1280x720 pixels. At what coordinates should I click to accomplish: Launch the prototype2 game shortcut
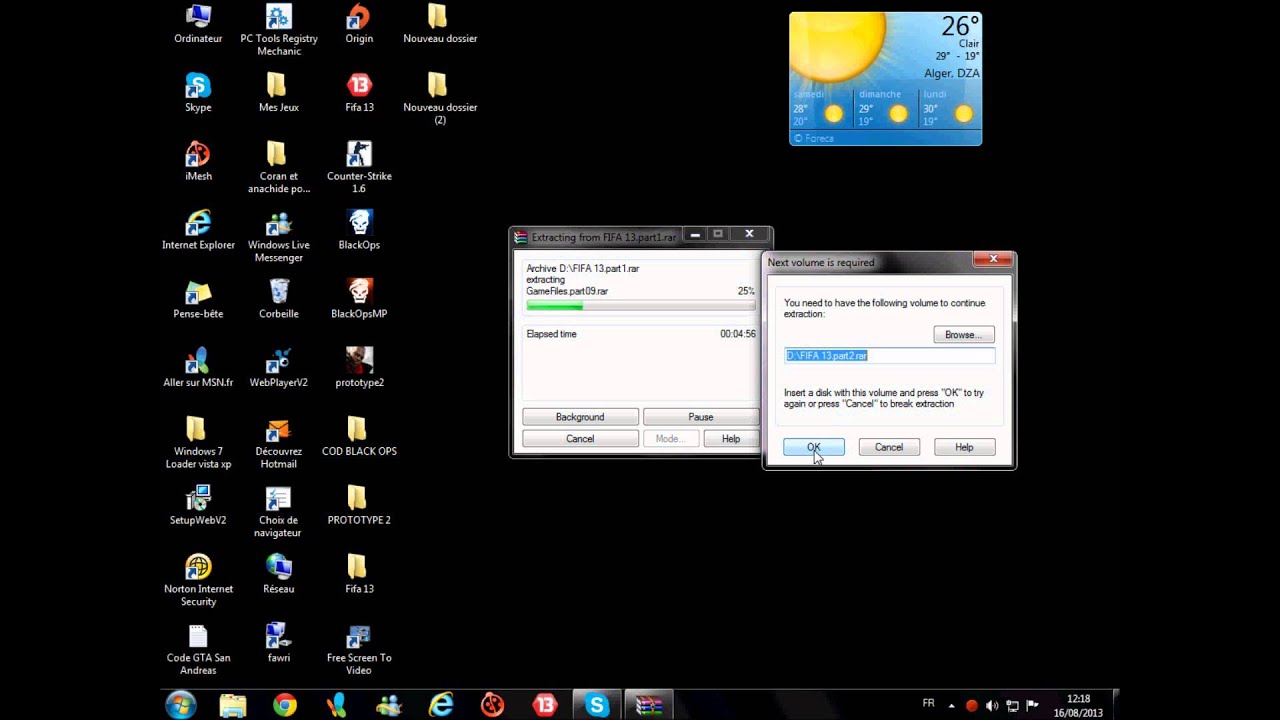pos(359,369)
